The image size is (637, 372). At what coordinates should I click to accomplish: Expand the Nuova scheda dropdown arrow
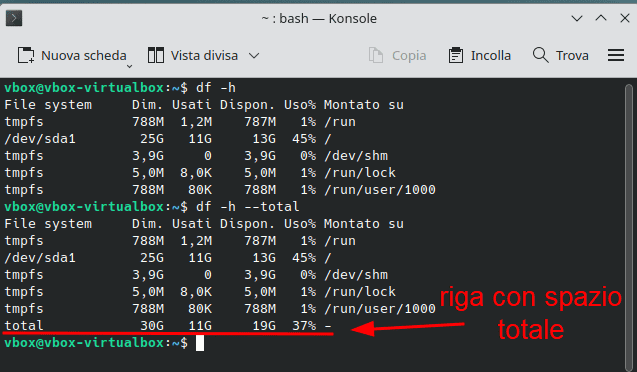pos(129,66)
